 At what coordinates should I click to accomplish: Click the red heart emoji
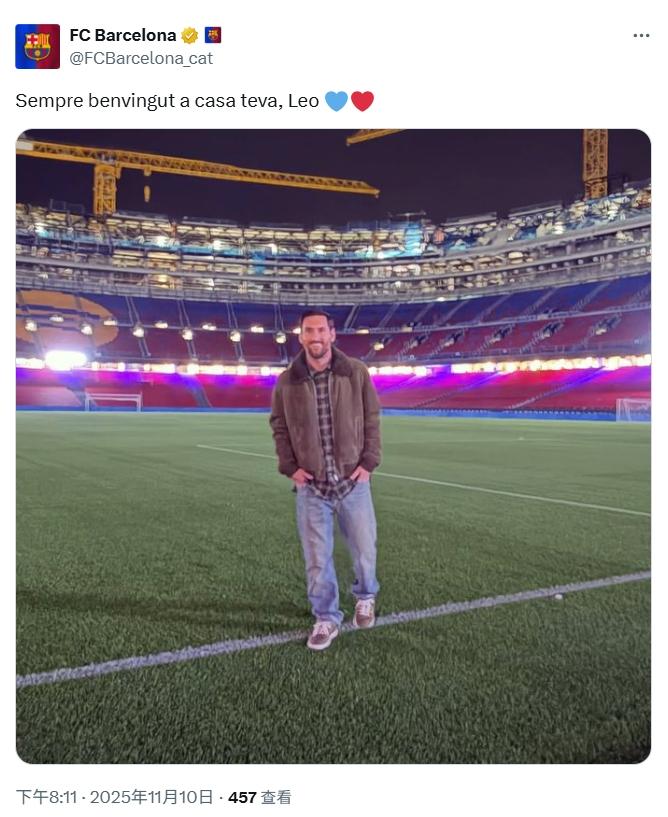[x=362, y=101]
